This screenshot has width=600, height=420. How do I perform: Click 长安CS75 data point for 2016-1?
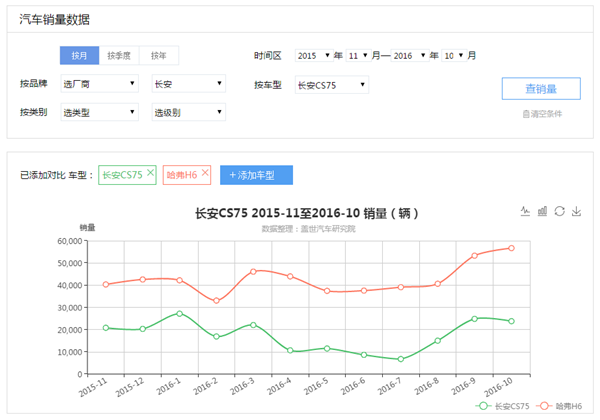(179, 313)
